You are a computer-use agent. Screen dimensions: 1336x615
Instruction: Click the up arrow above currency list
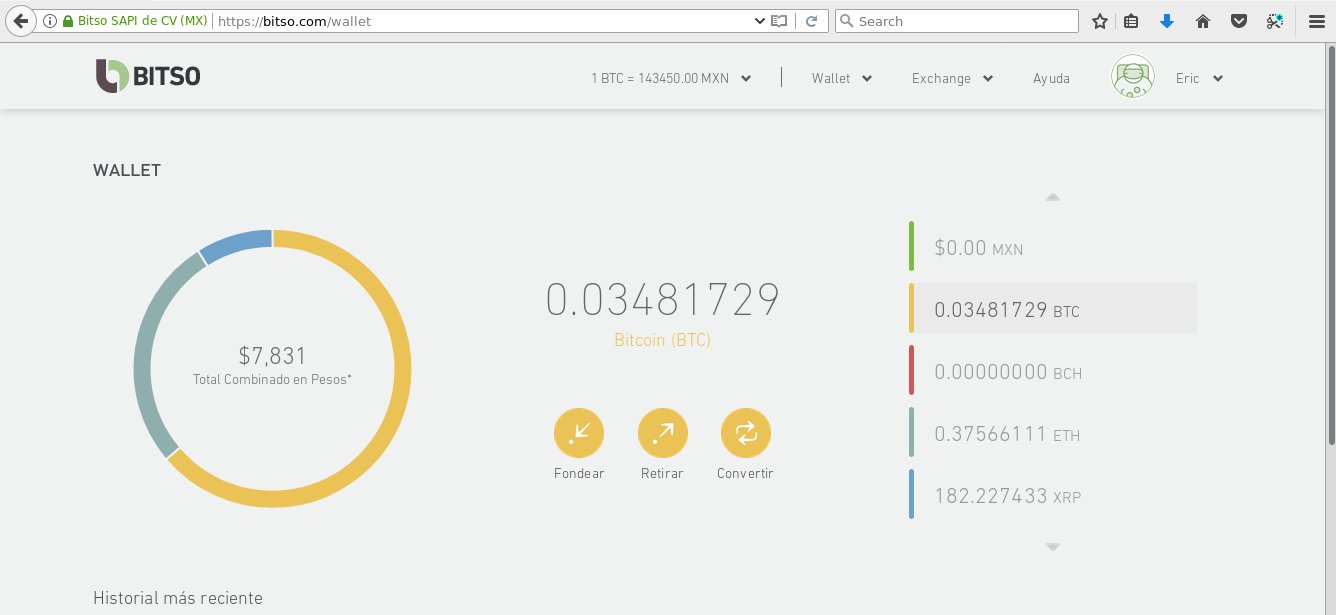click(1052, 198)
